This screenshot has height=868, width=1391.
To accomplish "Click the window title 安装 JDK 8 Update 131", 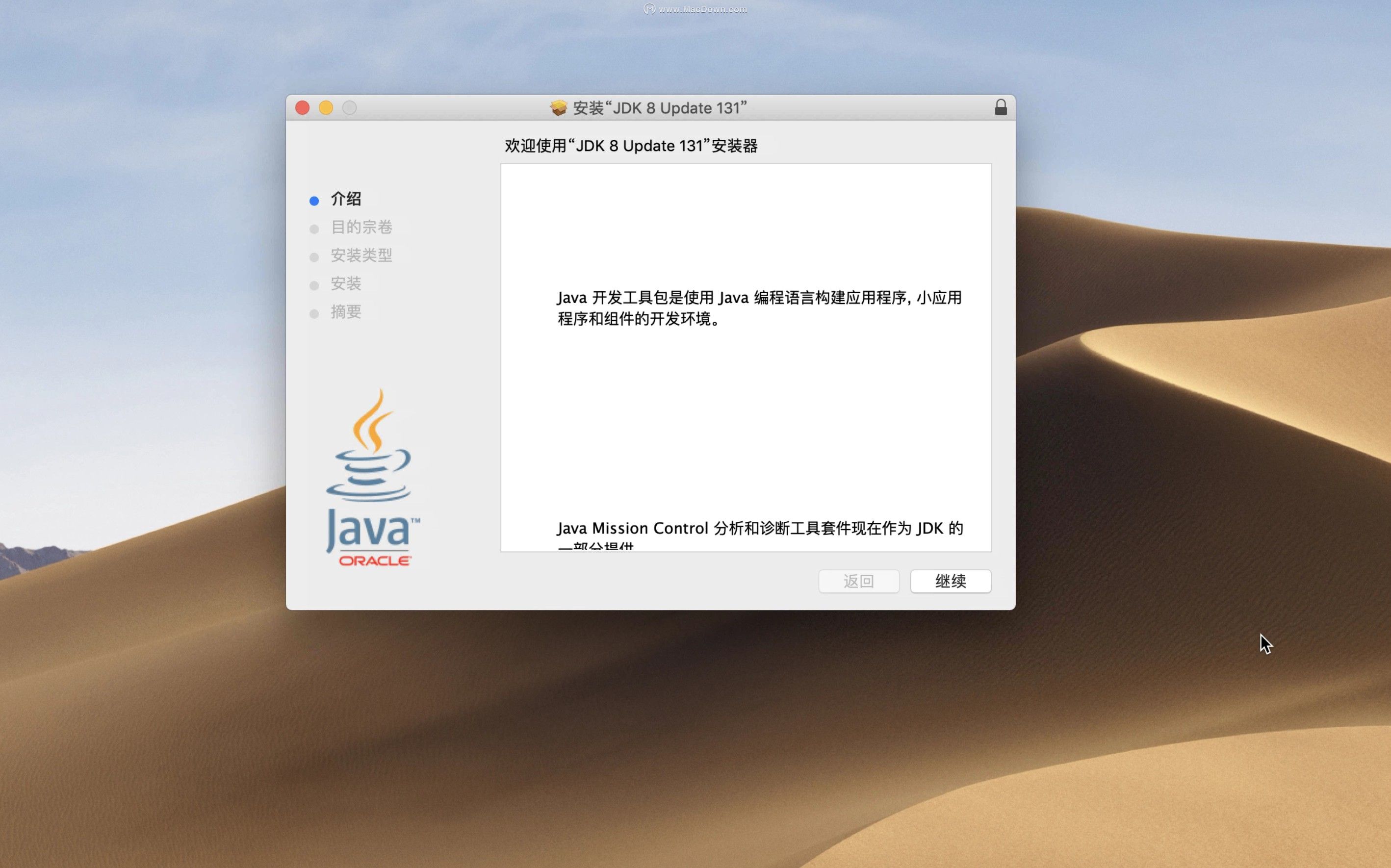I will pos(660,108).
